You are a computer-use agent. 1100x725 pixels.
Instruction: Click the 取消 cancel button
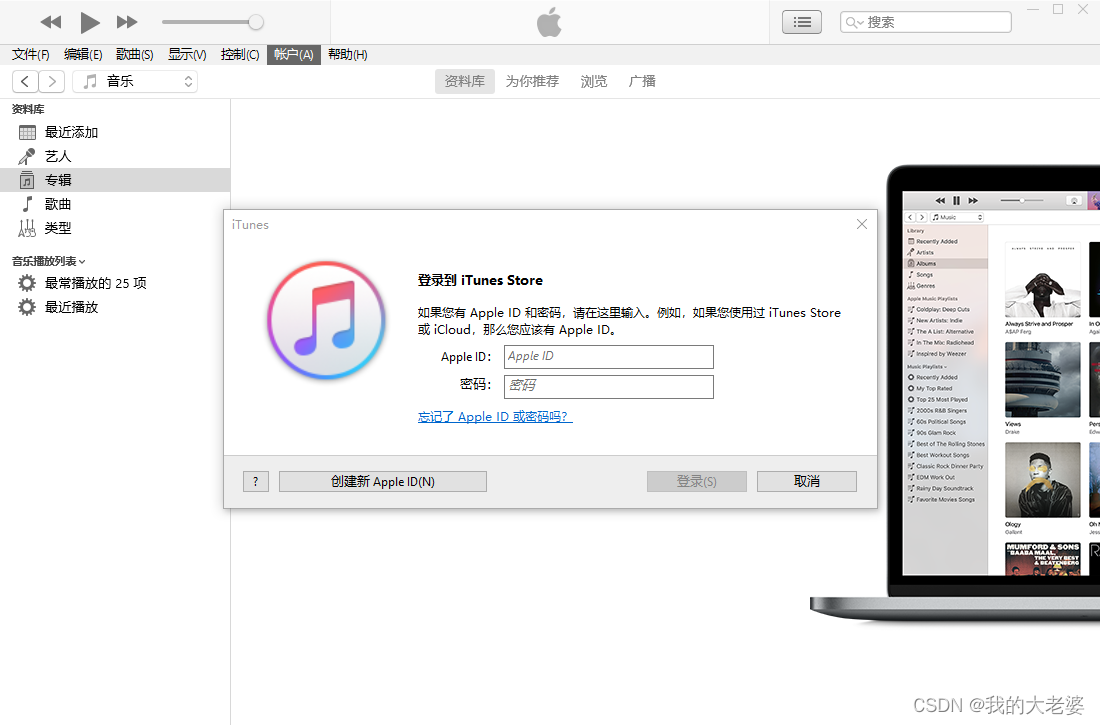click(807, 481)
